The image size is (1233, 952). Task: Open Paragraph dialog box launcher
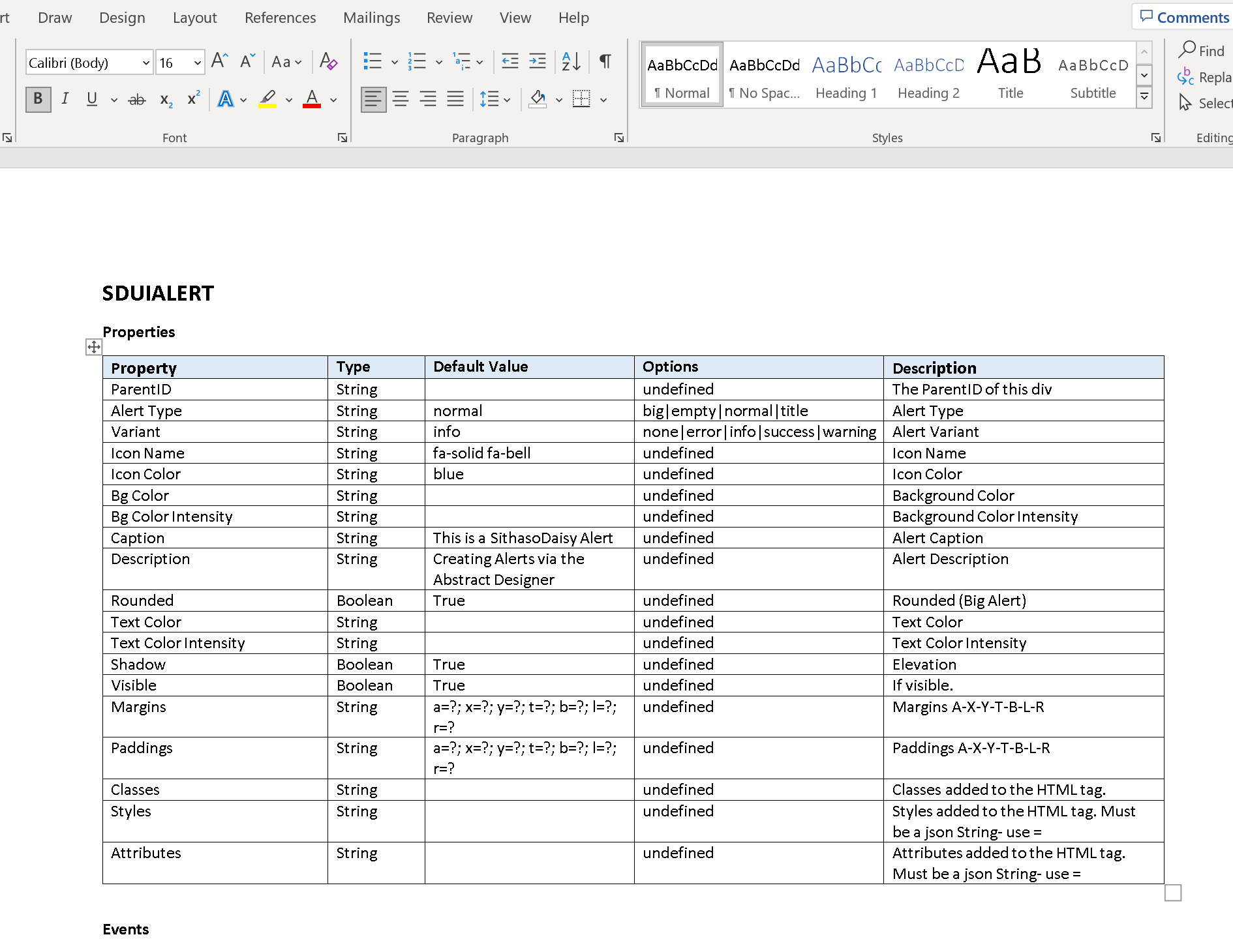click(619, 138)
